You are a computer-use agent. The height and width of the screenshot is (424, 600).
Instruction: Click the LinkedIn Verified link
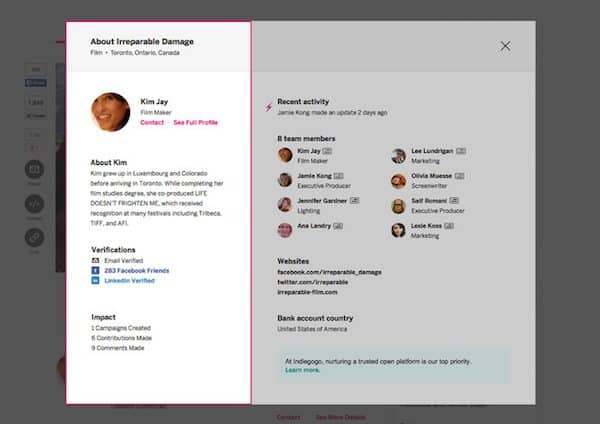(129, 281)
